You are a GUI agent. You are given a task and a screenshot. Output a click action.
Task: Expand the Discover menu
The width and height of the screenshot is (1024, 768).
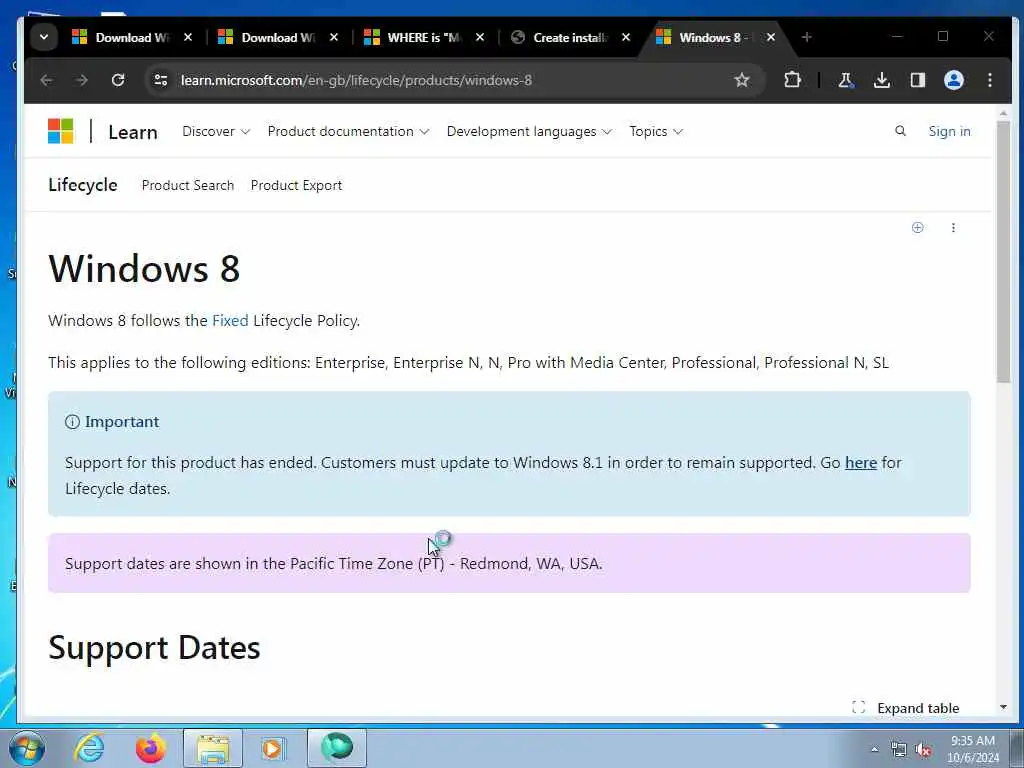216,131
